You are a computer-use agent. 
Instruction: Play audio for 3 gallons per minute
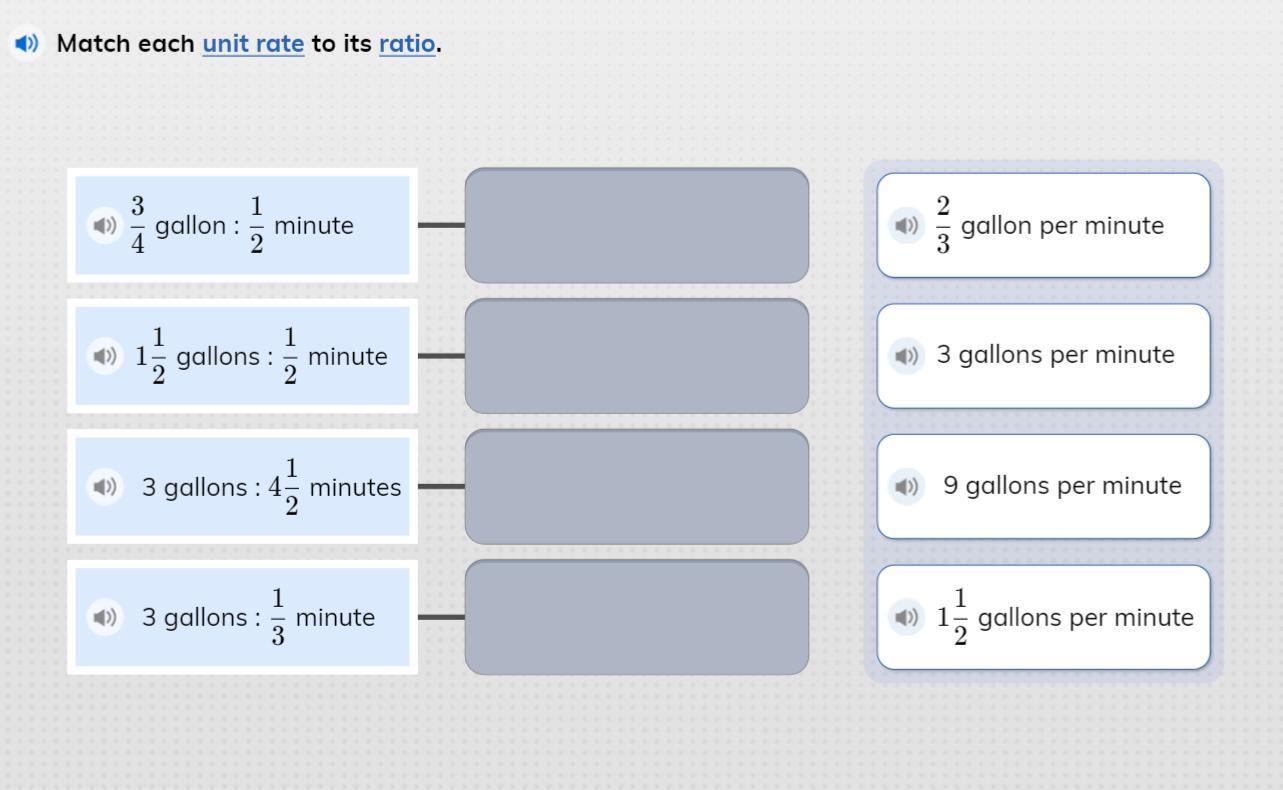click(x=906, y=355)
